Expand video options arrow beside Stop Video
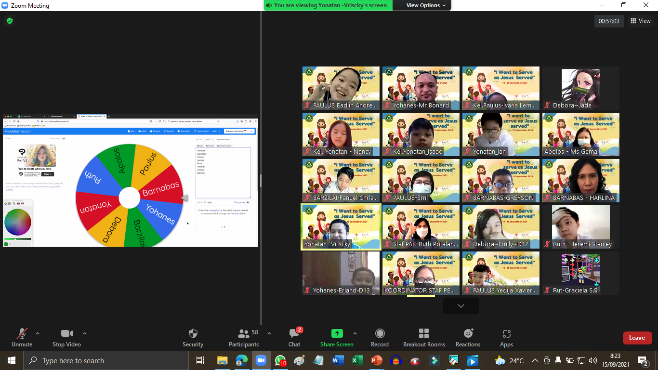The image size is (658, 370). pyautogui.click(x=84, y=334)
